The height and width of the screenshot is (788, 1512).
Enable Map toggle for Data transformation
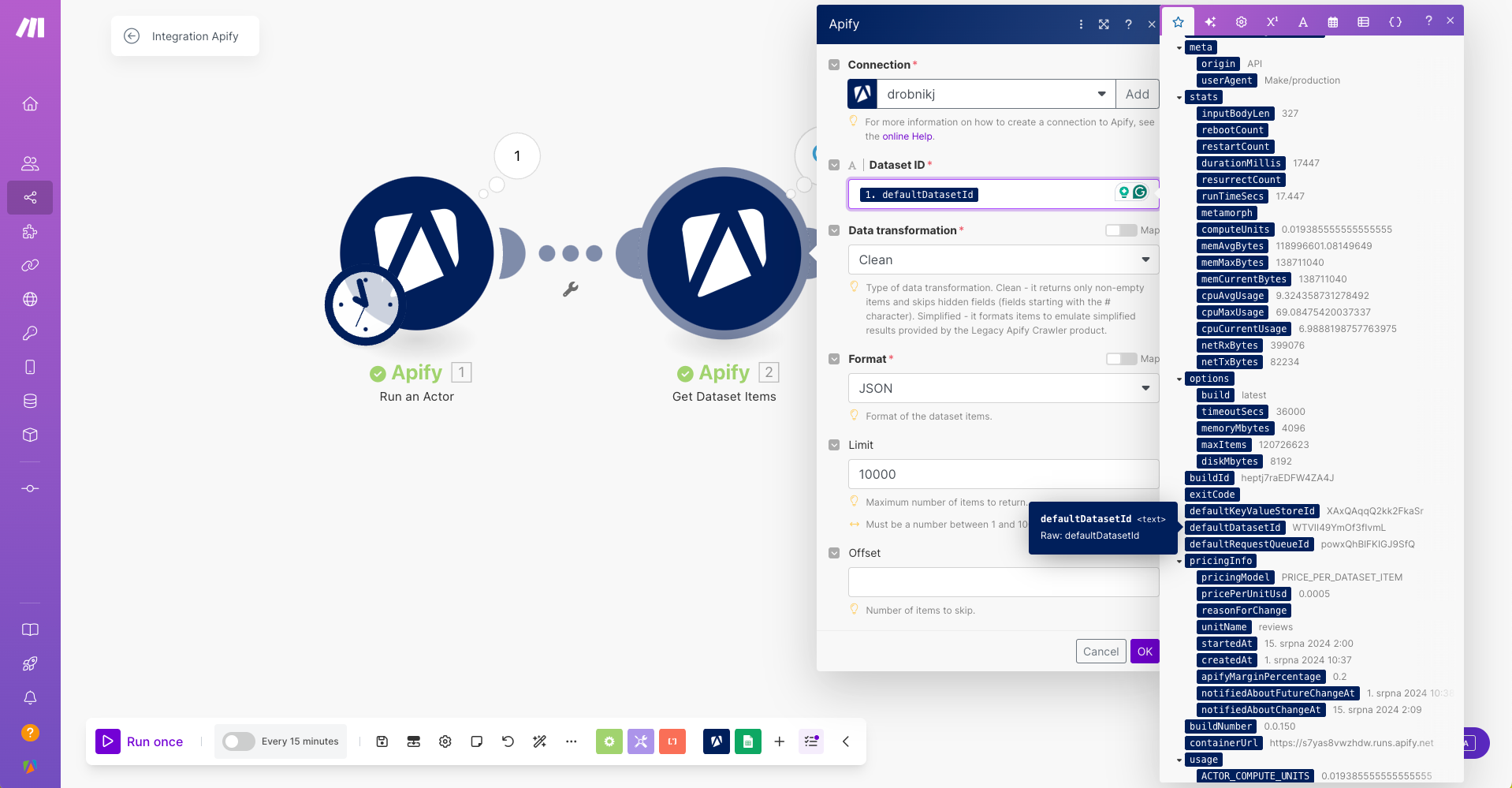(x=1120, y=230)
